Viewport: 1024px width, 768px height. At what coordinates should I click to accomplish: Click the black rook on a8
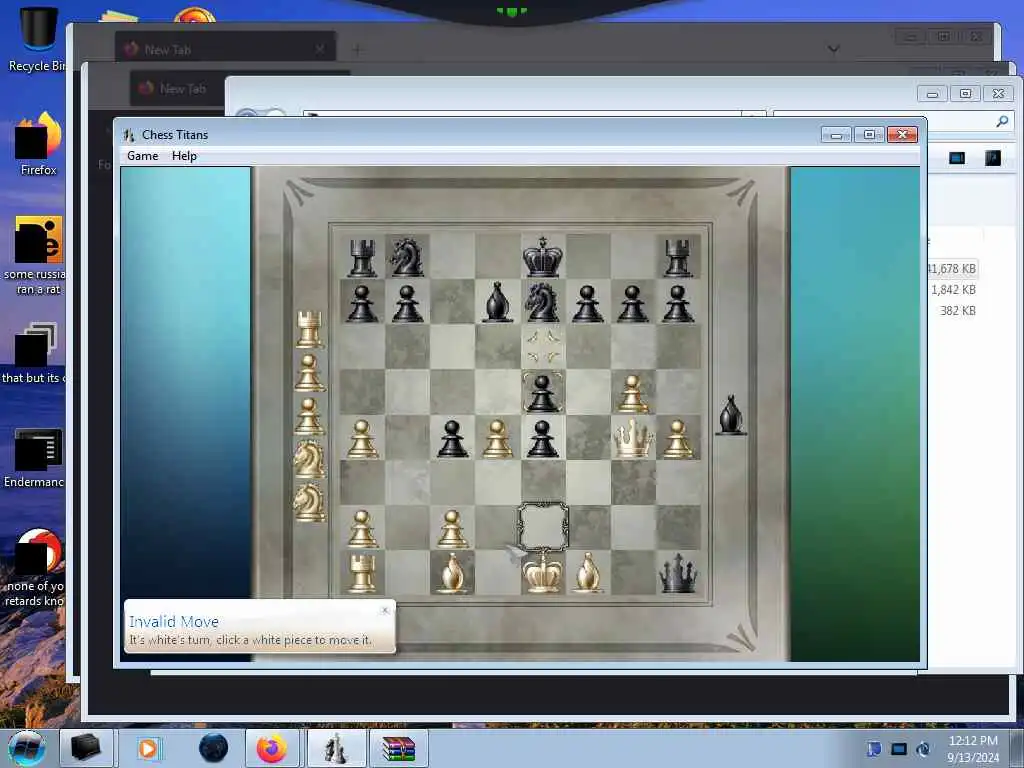point(362,257)
